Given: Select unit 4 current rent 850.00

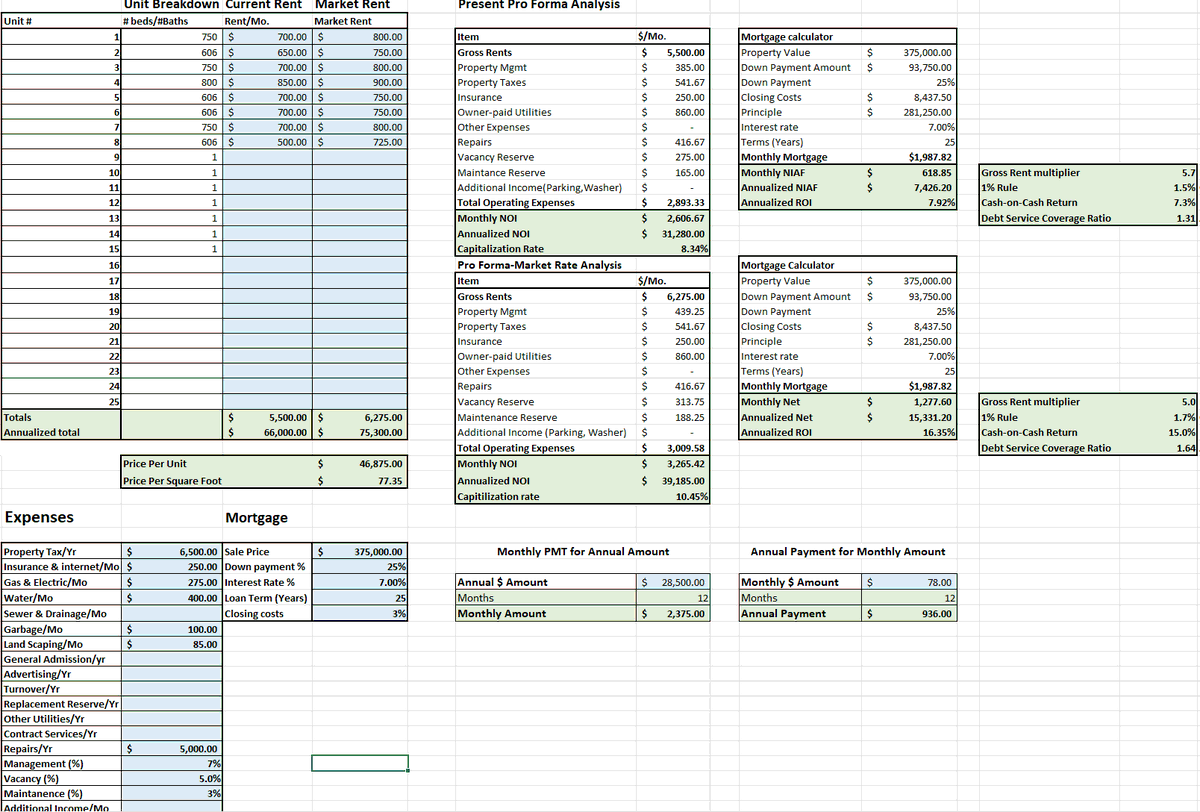Looking at the screenshot, I should pos(267,82).
